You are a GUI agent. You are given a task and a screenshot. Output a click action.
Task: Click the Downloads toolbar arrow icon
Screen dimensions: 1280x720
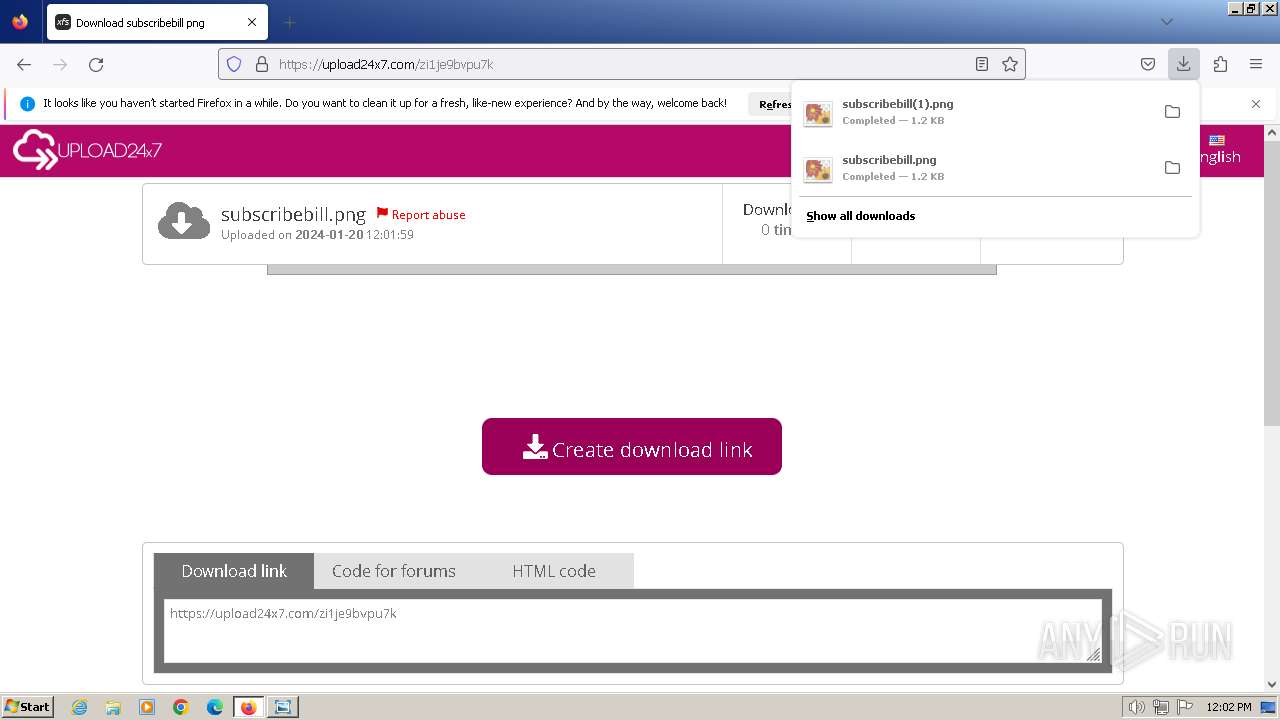pyautogui.click(x=1183, y=64)
